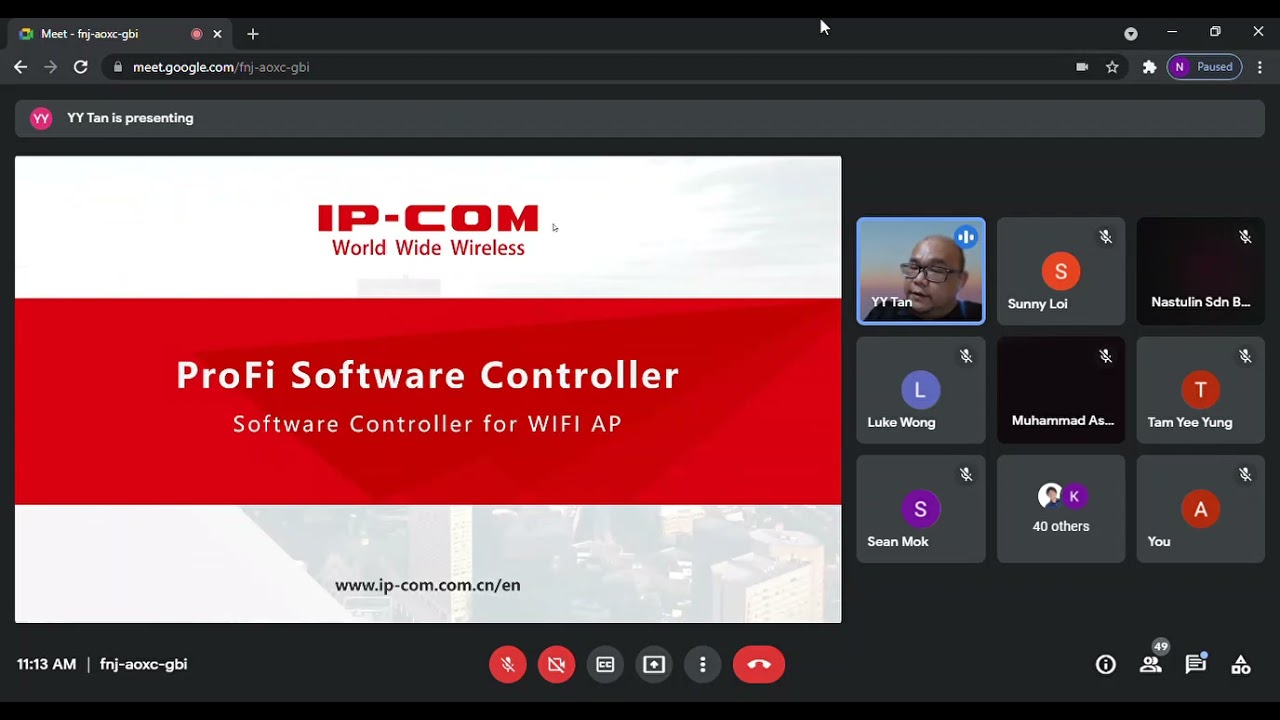The height and width of the screenshot is (720, 1280).
Task: Open camera permission icon in address bar
Action: point(1082,67)
